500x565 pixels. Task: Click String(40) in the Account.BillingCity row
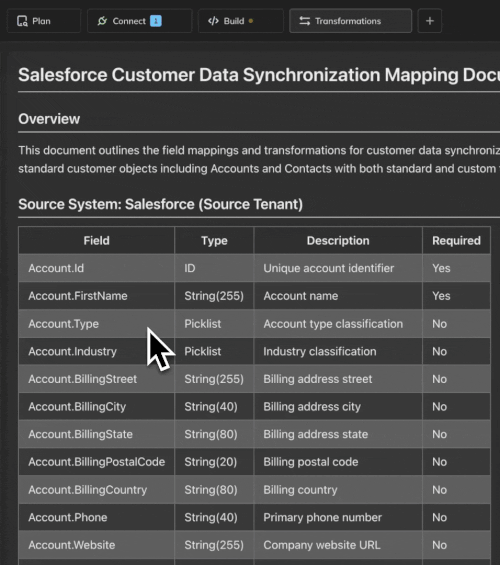[x=214, y=406]
